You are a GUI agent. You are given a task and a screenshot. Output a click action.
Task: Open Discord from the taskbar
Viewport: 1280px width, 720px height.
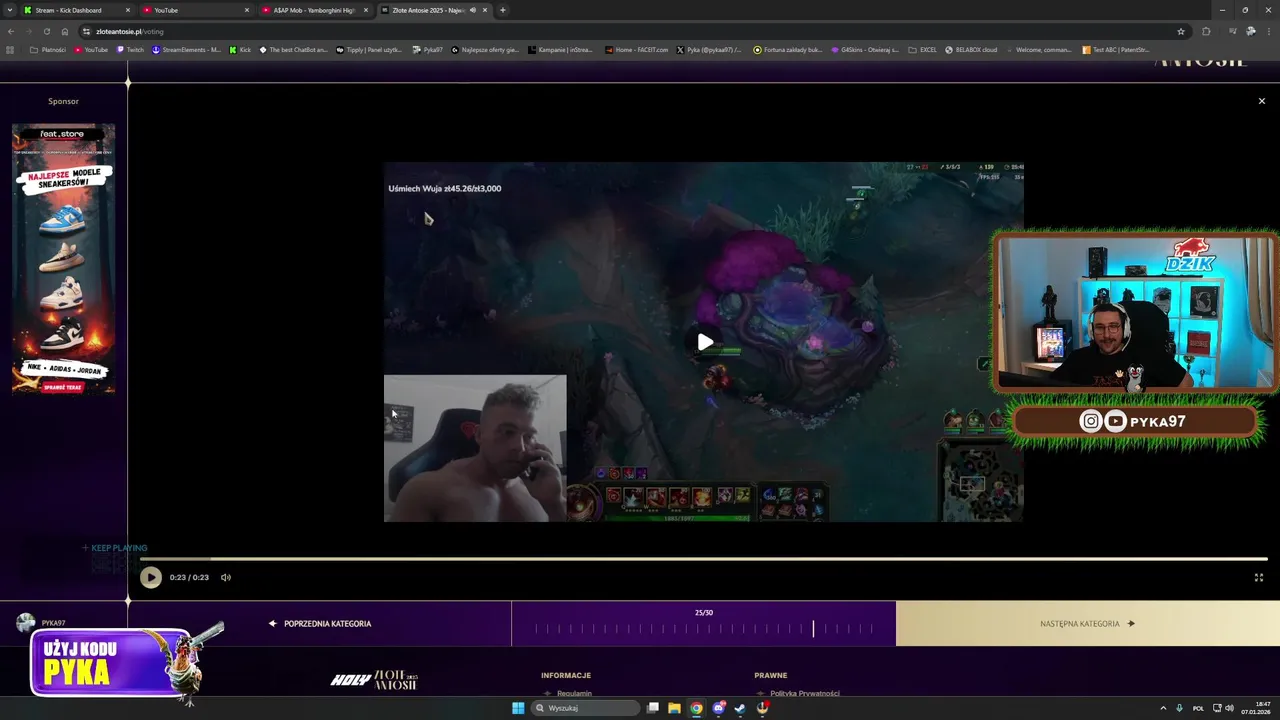tap(718, 708)
